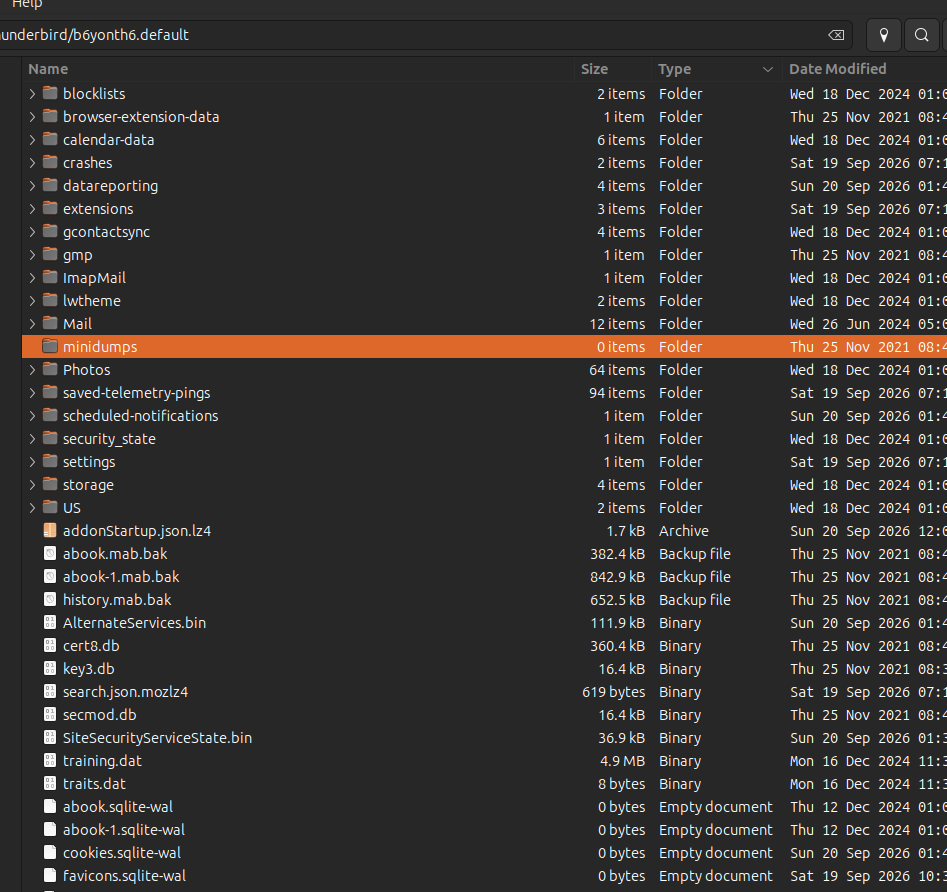Screen dimensions: 947x892
Task: Click the Photos folder icon
Action: coord(50,369)
